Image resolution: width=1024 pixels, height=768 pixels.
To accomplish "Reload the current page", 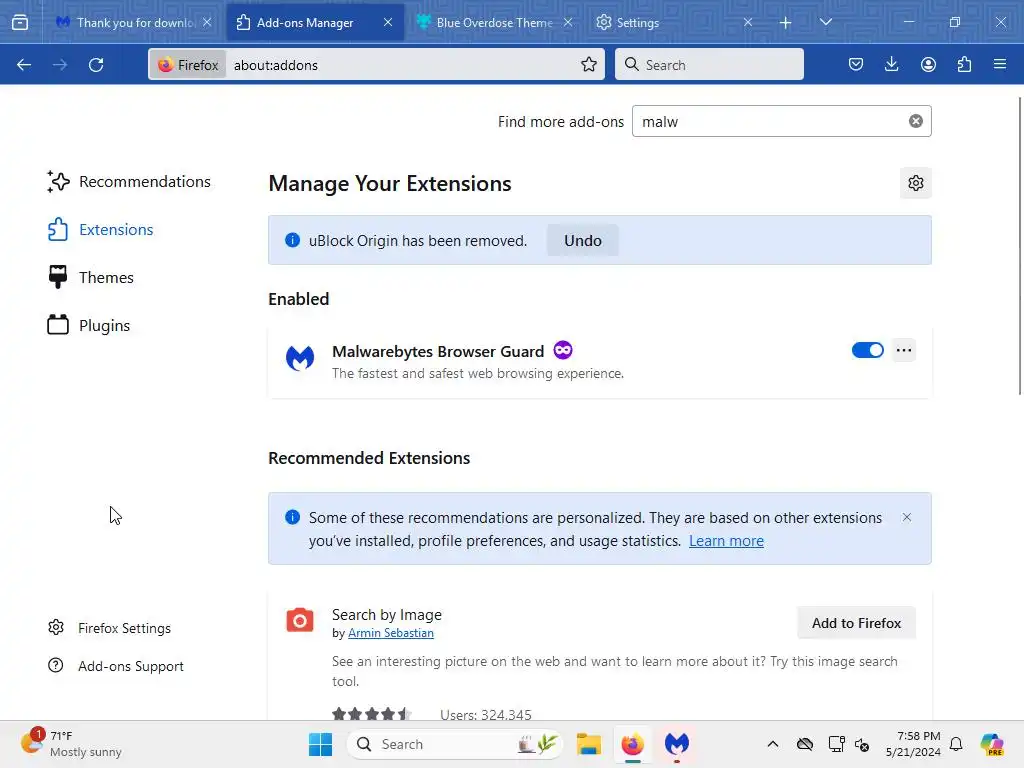I will 96,65.
